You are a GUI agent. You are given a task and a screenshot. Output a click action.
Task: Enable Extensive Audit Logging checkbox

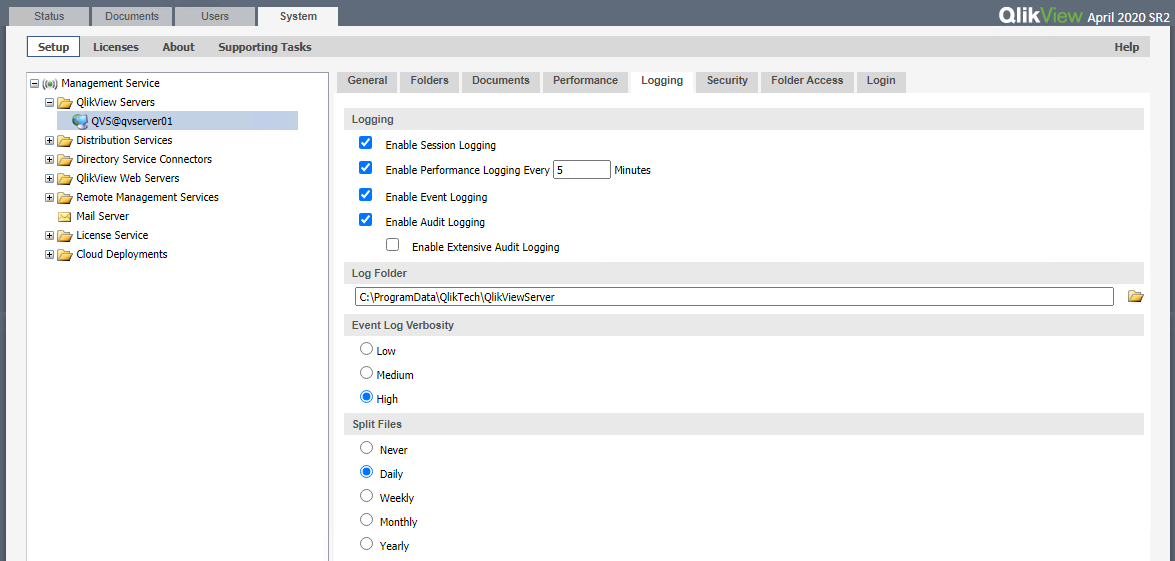click(x=392, y=244)
